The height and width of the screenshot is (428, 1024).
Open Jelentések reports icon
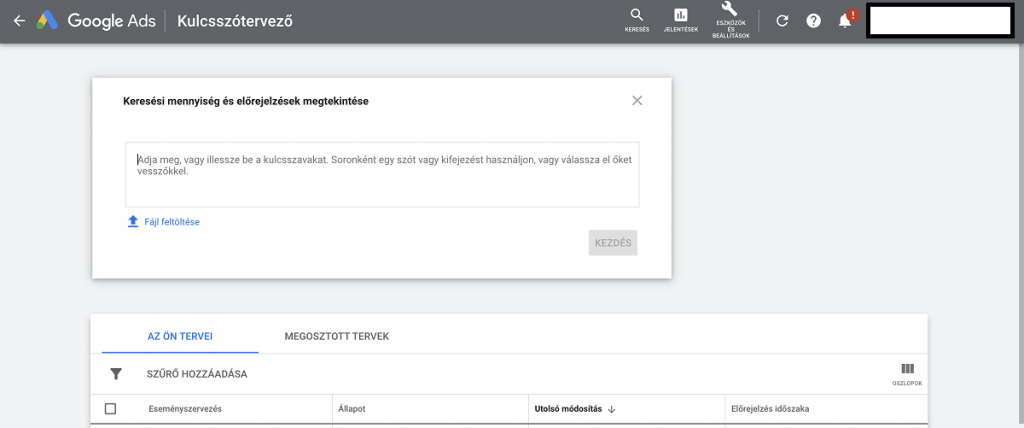681,20
